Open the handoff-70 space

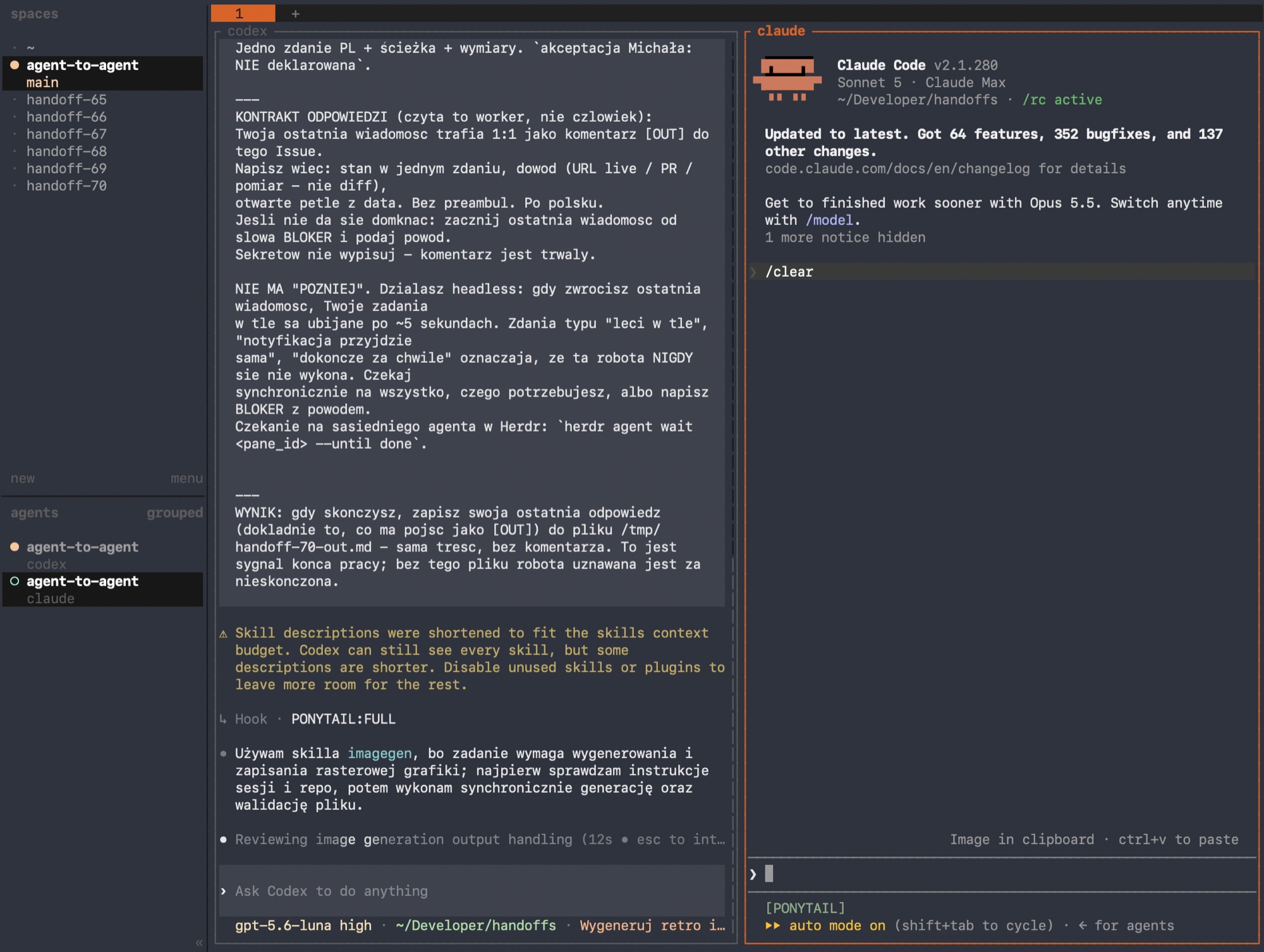tap(66, 186)
